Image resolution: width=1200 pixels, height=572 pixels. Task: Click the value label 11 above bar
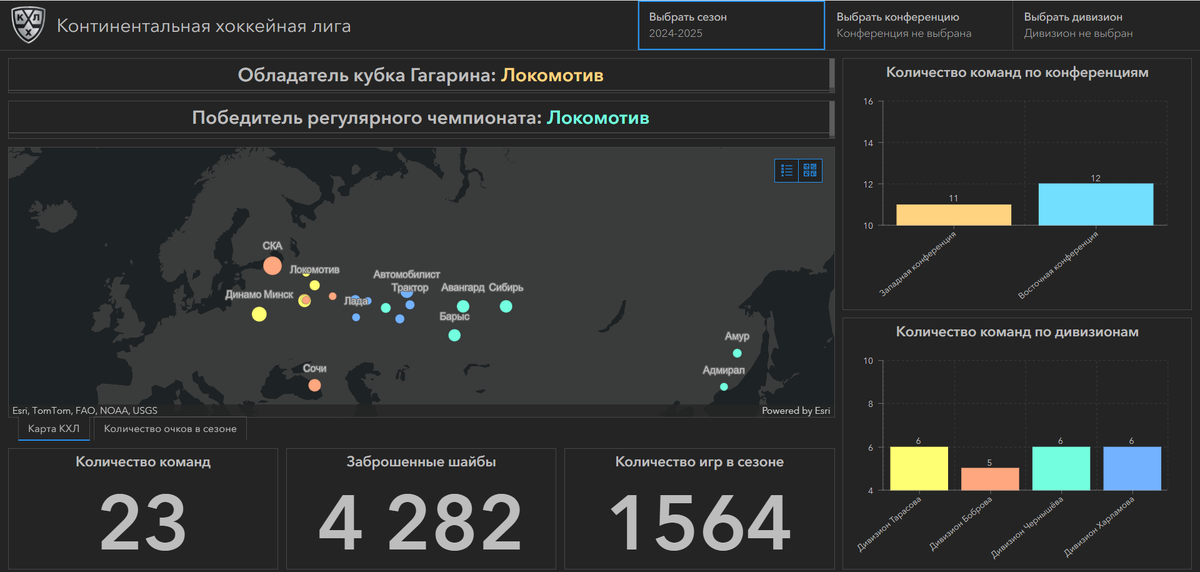(x=953, y=199)
